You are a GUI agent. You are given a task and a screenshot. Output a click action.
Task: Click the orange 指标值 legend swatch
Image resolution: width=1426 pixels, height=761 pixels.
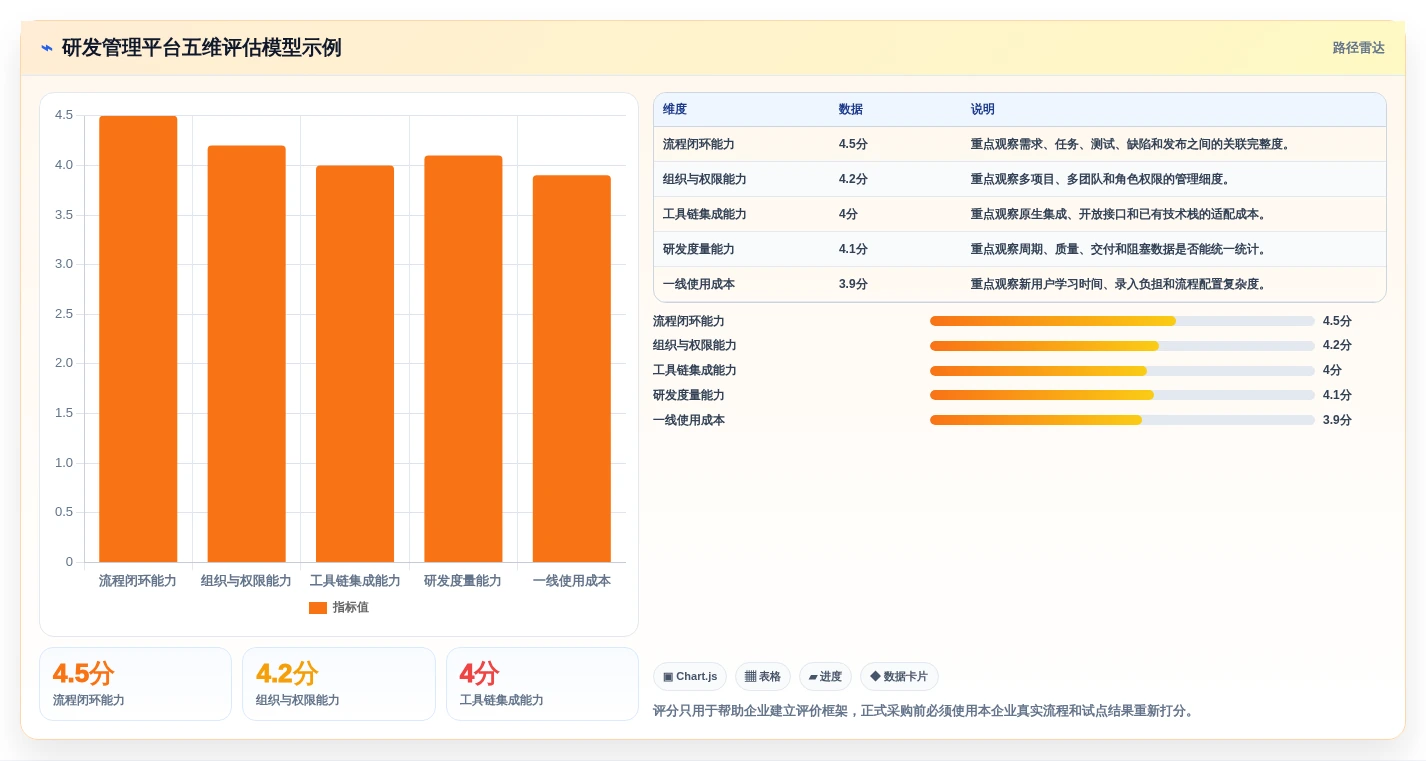(x=318, y=608)
